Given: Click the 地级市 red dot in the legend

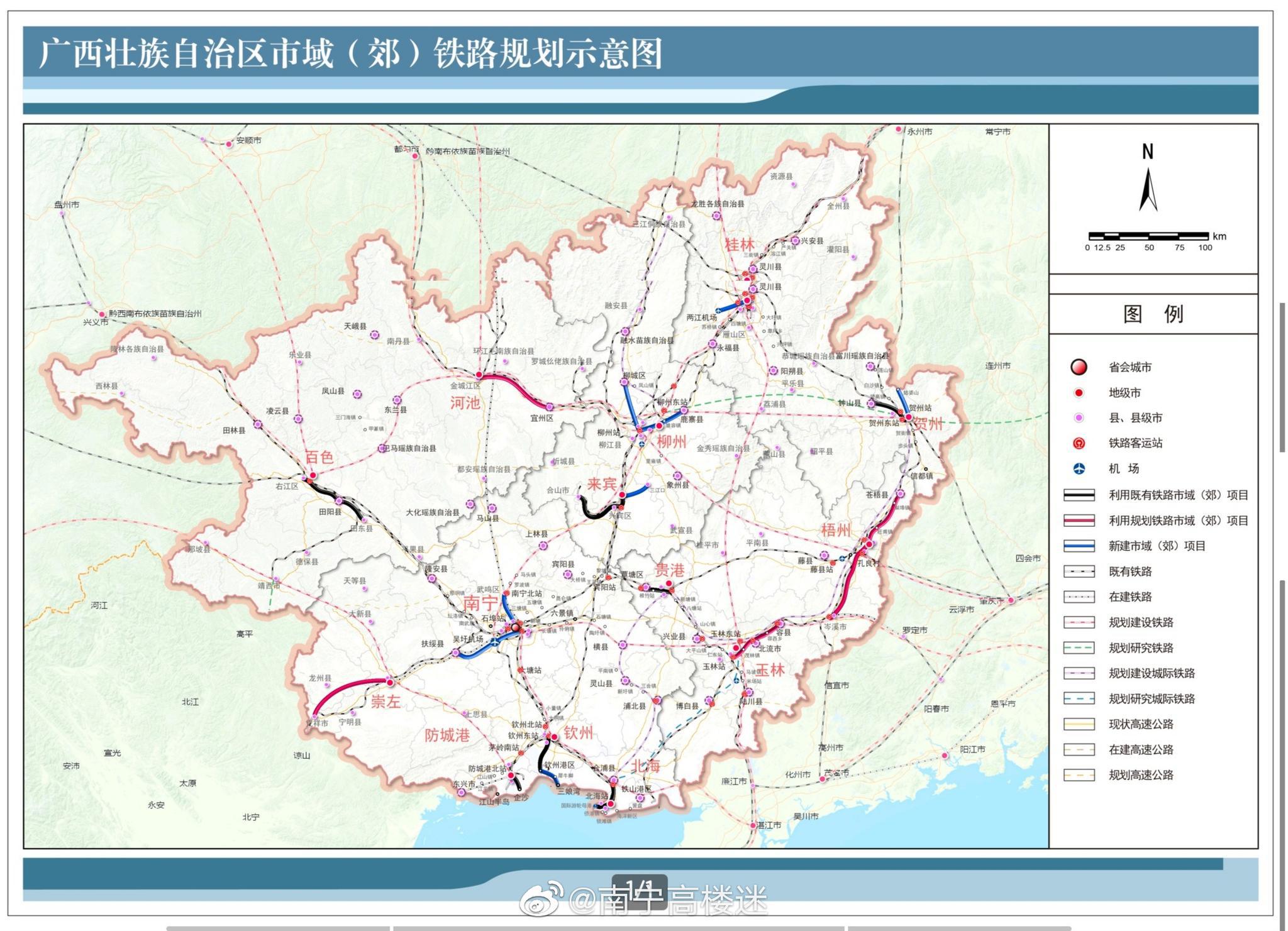Looking at the screenshot, I should pos(1079,394).
